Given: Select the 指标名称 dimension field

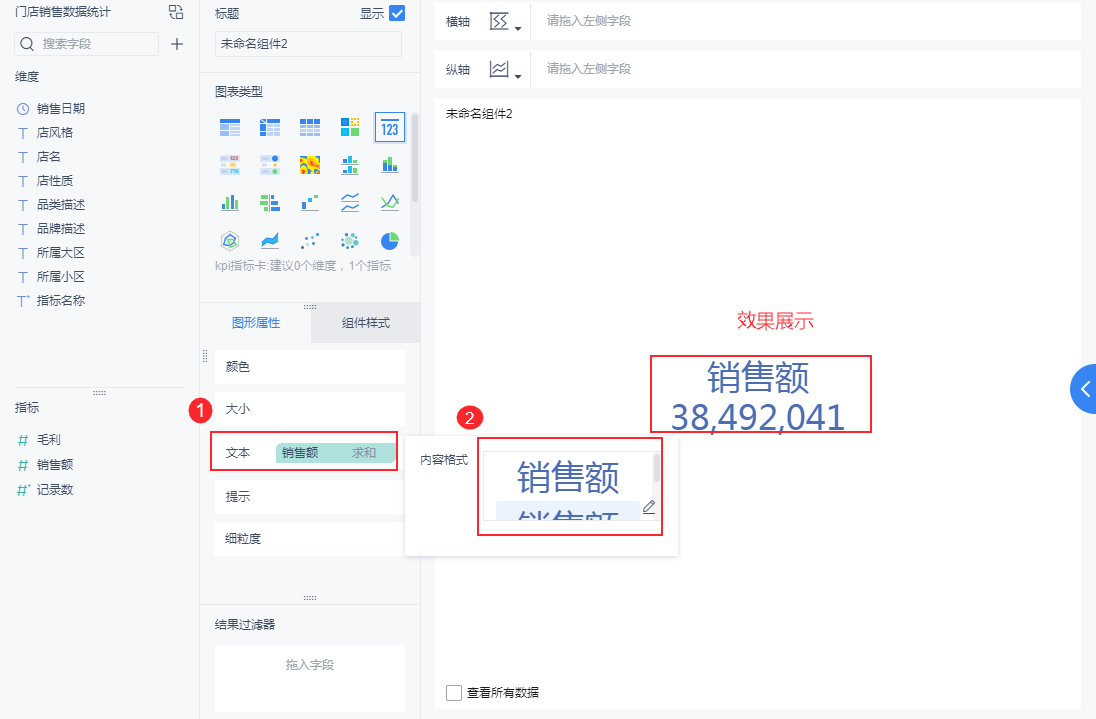Looking at the screenshot, I should (x=61, y=300).
